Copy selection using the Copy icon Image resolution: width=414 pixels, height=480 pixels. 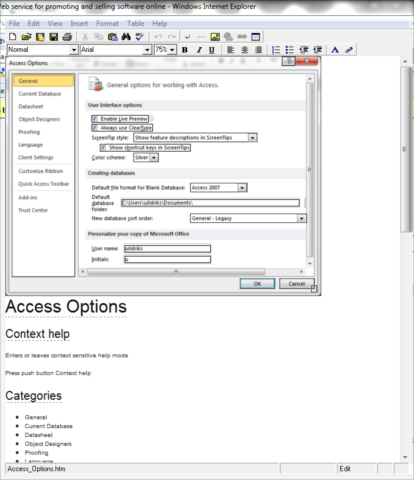(99, 37)
